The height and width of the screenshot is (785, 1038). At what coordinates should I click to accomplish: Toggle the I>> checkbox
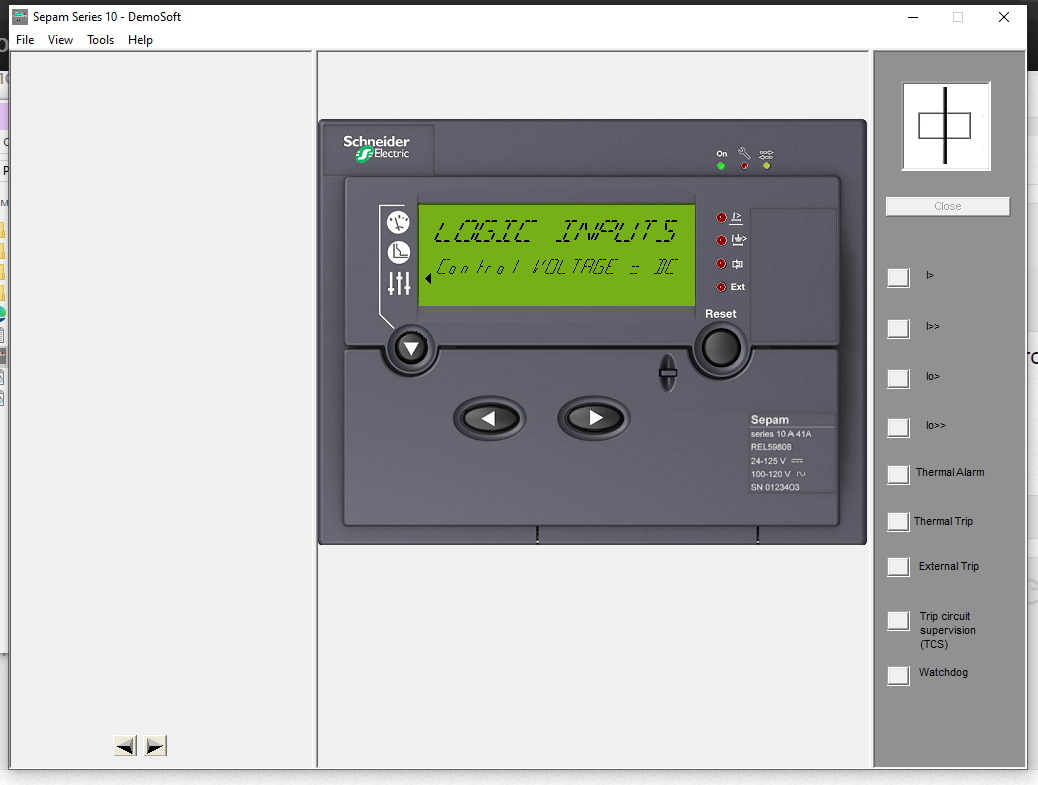(x=898, y=328)
